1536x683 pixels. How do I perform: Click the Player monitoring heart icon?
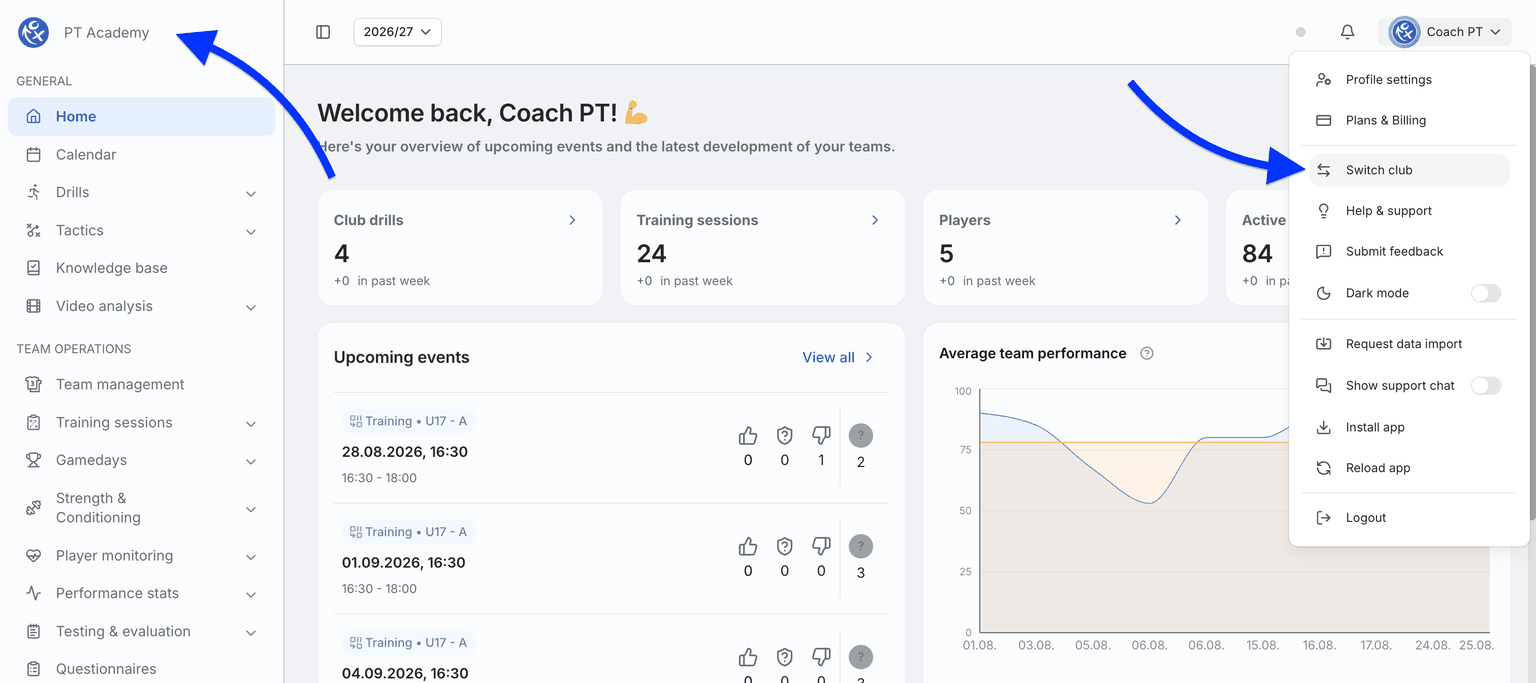(x=34, y=556)
